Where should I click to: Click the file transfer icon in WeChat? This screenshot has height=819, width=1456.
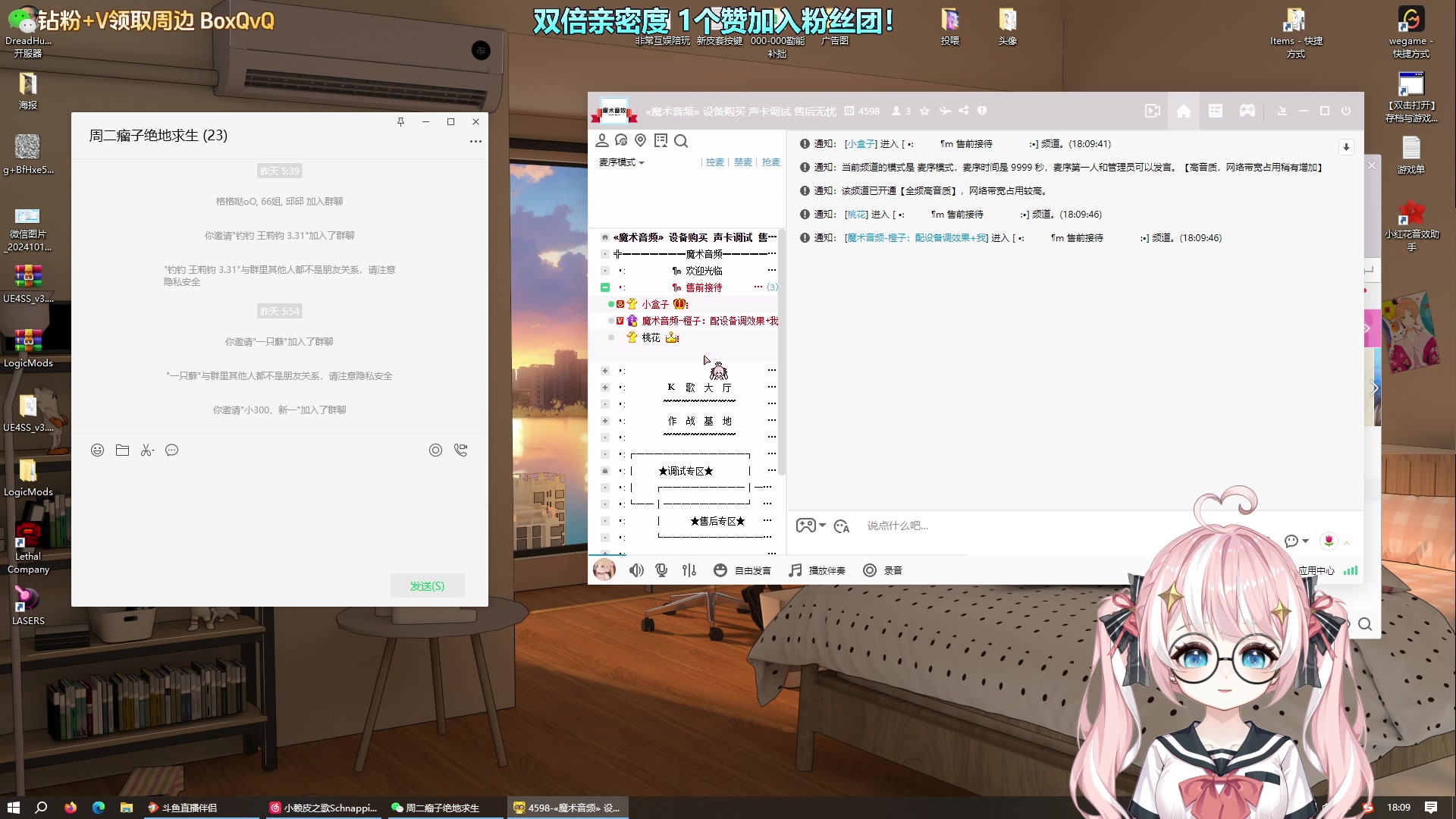pyautogui.click(x=122, y=450)
